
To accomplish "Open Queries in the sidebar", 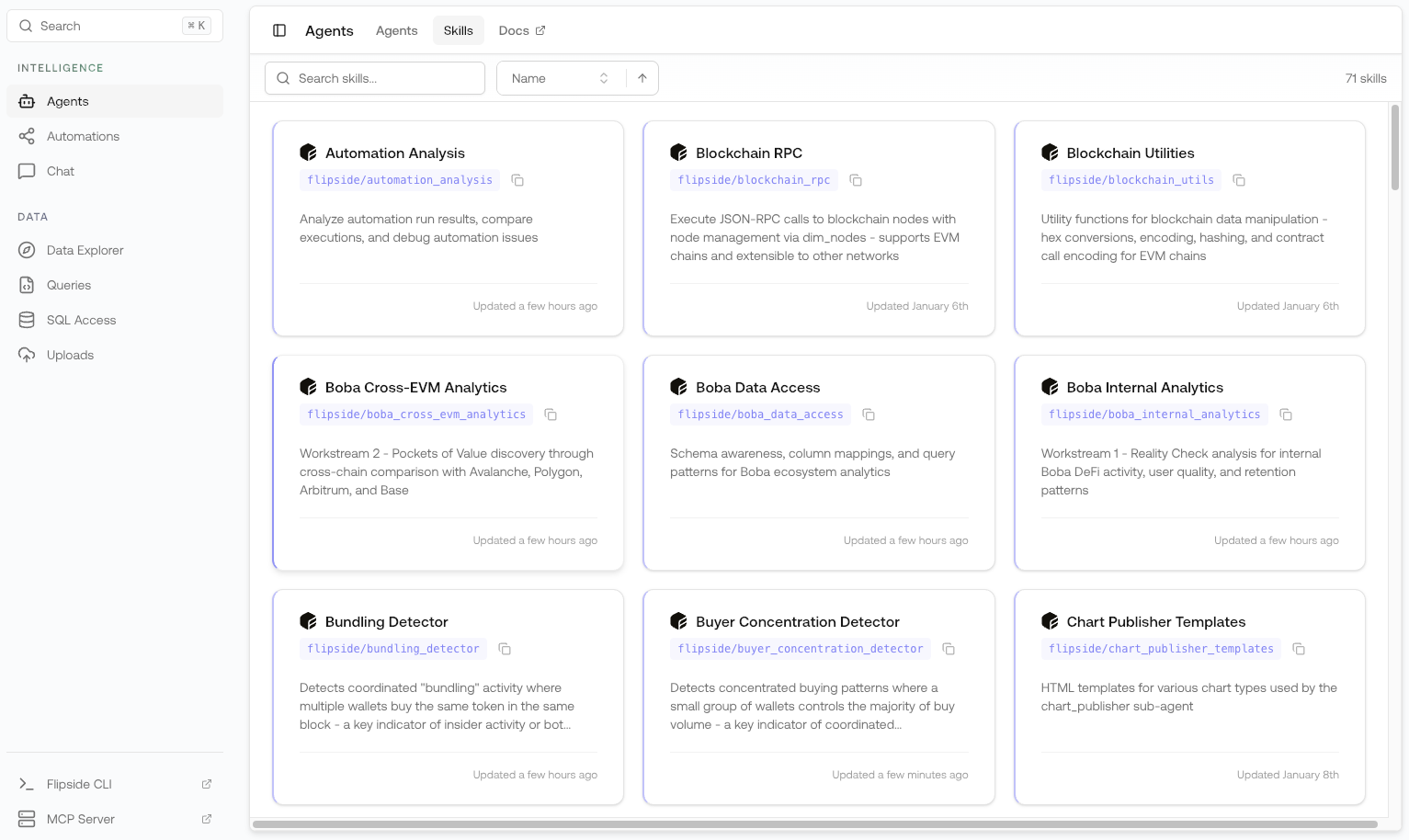I will click(115, 285).
